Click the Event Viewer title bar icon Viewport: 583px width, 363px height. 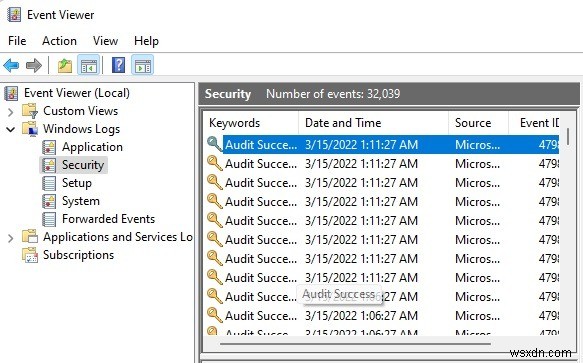click(x=14, y=15)
